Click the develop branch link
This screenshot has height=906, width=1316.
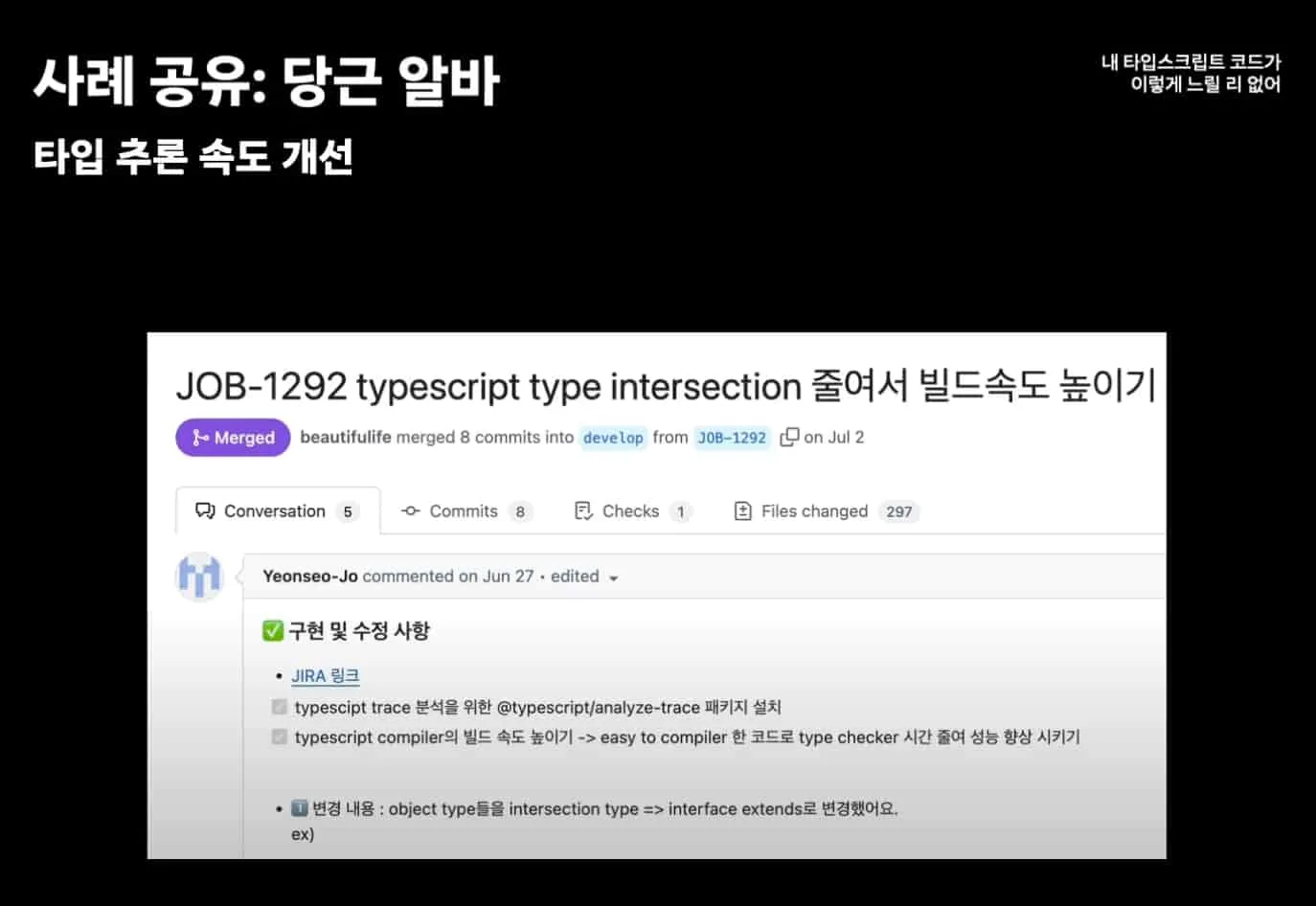(x=612, y=438)
